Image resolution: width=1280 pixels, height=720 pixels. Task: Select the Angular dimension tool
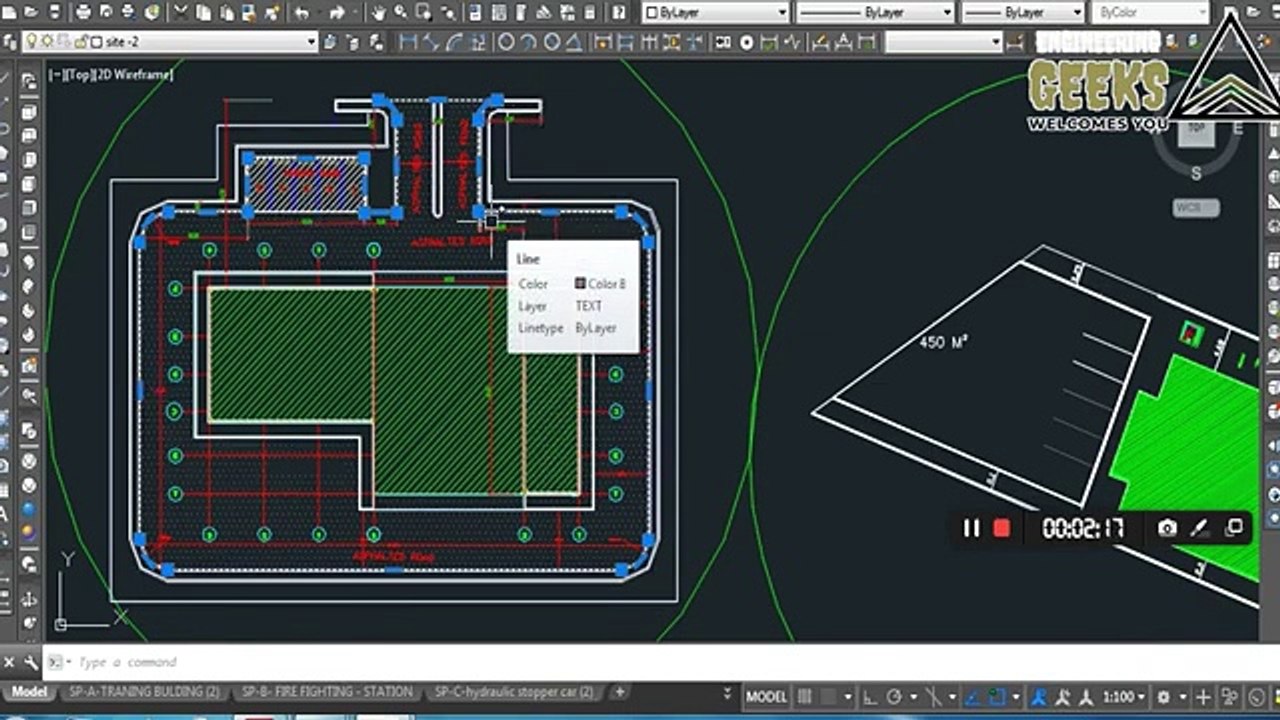click(x=576, y=42)
